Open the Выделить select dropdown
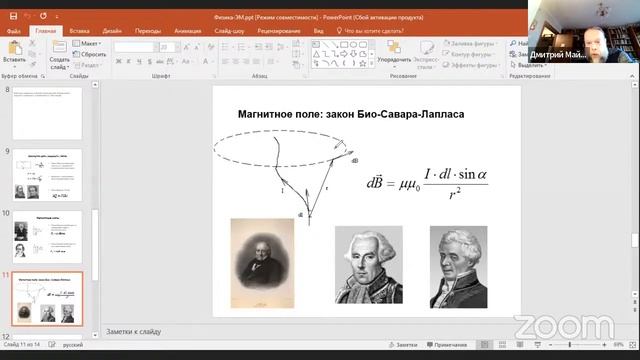This screenshot has width=640, height=360. (529, 65)
